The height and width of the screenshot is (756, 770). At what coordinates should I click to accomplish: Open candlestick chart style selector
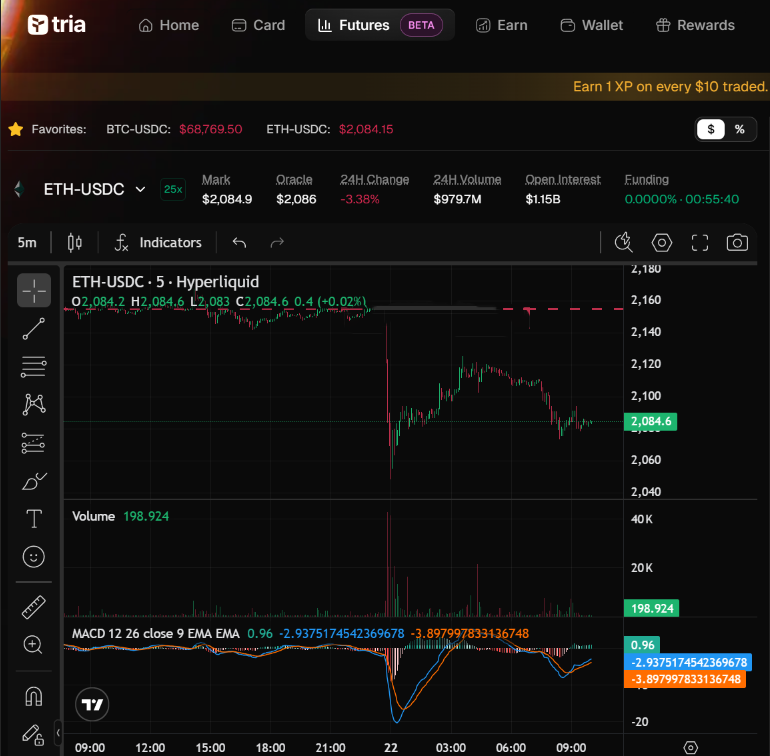click(x=75, y=243)
